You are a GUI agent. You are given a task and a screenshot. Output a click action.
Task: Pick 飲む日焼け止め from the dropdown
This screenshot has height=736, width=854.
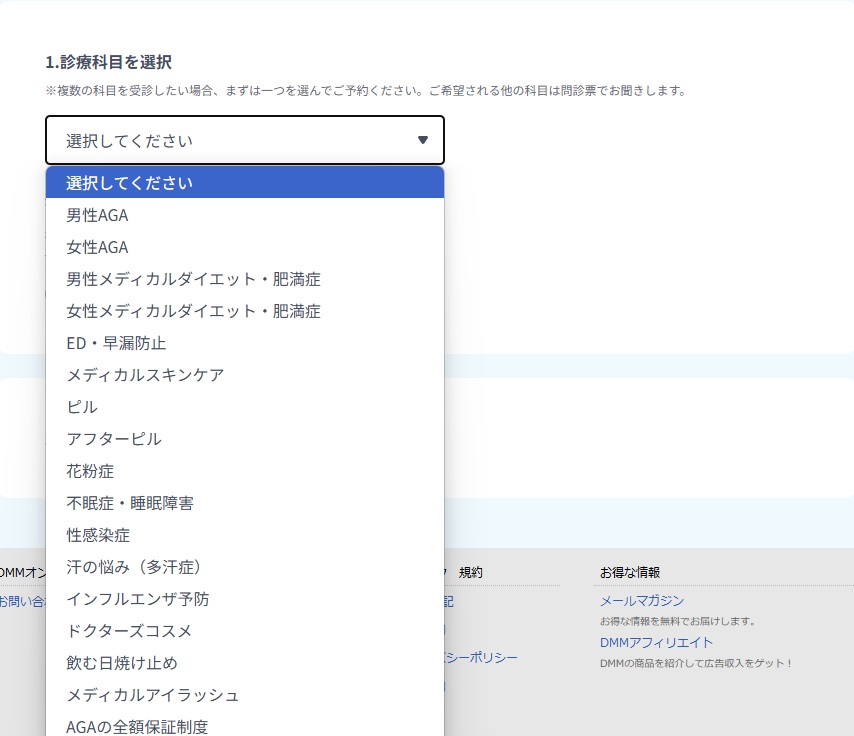(x=245, y=663)
